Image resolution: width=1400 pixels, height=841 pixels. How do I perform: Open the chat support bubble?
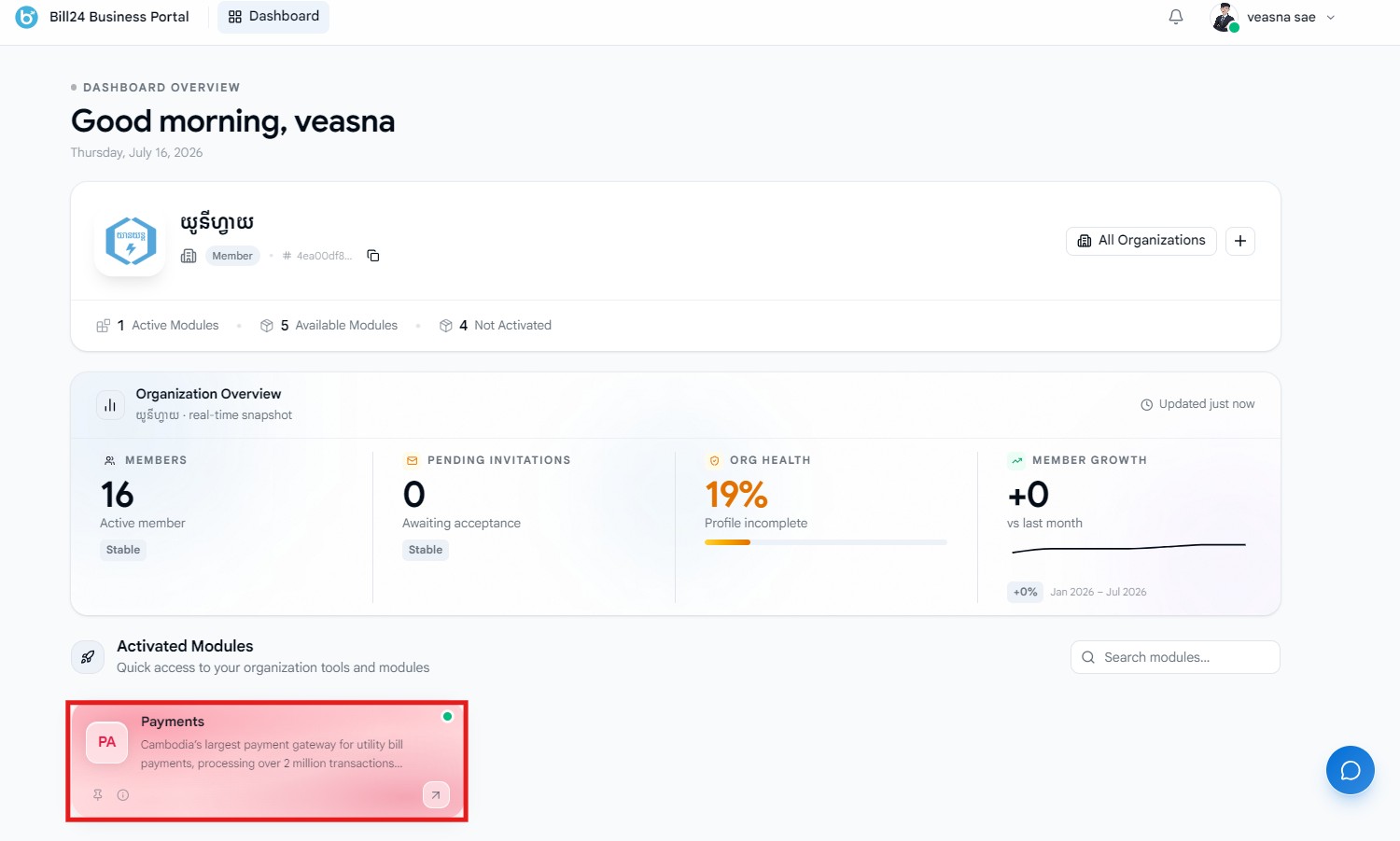(1350, 770)
